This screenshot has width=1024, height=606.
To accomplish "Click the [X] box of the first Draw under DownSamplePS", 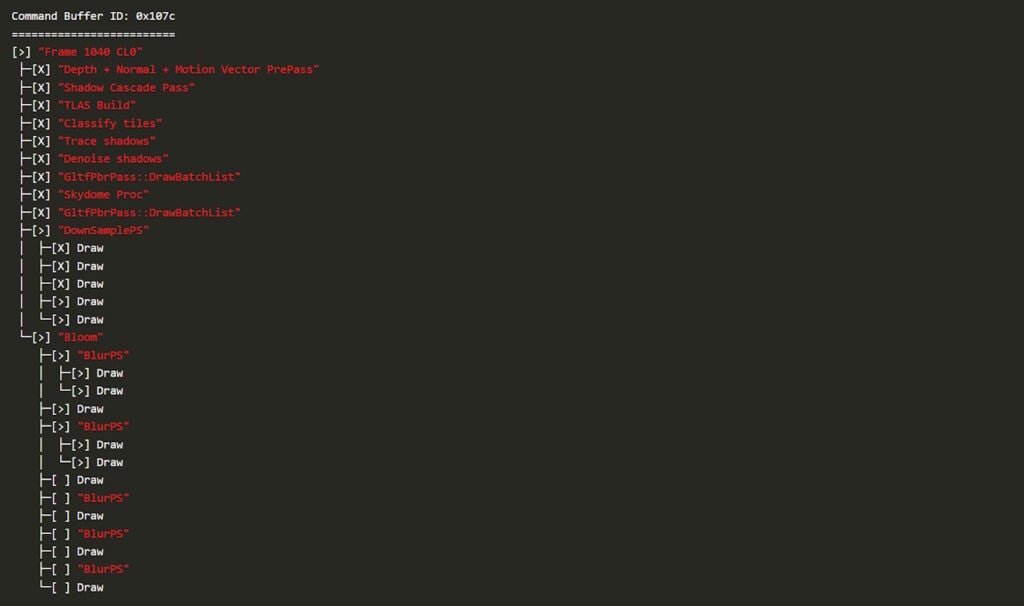I will [x=60, y=248].
